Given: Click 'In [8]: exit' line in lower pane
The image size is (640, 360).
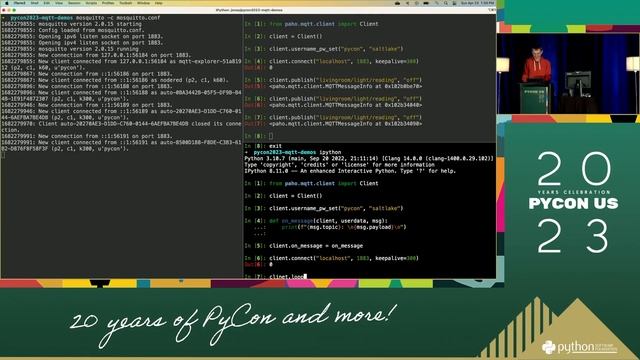Looking at the screenshot, I should pyautogui.click(x=263, y=146).
